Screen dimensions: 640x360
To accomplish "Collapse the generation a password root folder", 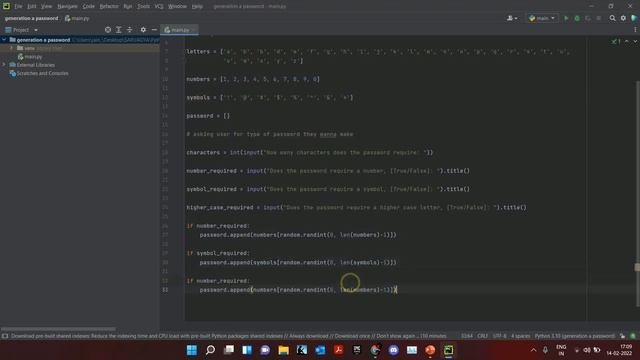I will click(x=4, y=40).
